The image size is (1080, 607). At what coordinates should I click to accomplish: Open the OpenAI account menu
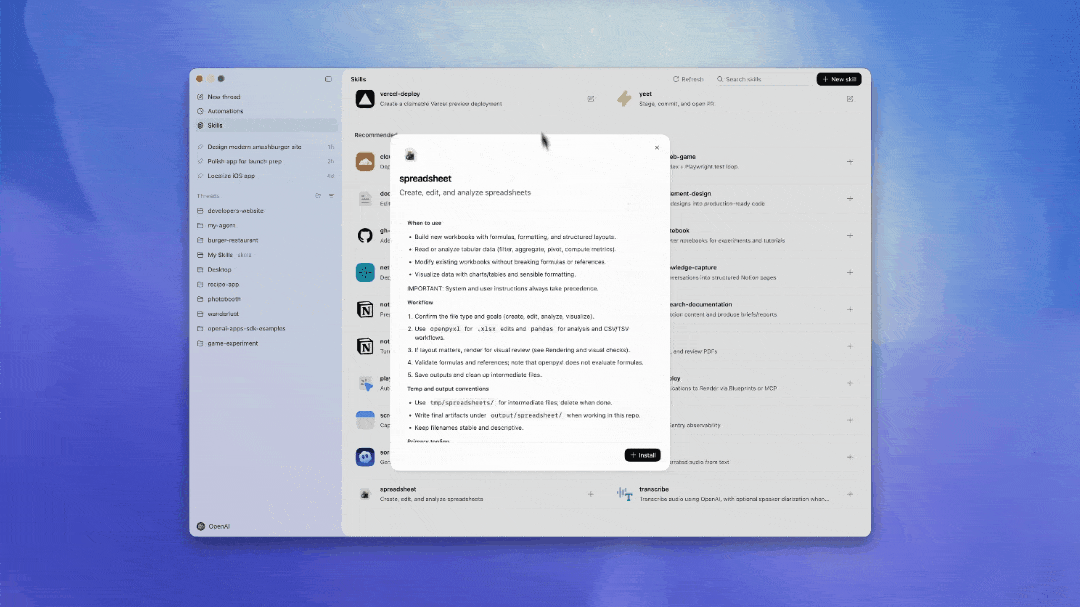tap(214, 526)
